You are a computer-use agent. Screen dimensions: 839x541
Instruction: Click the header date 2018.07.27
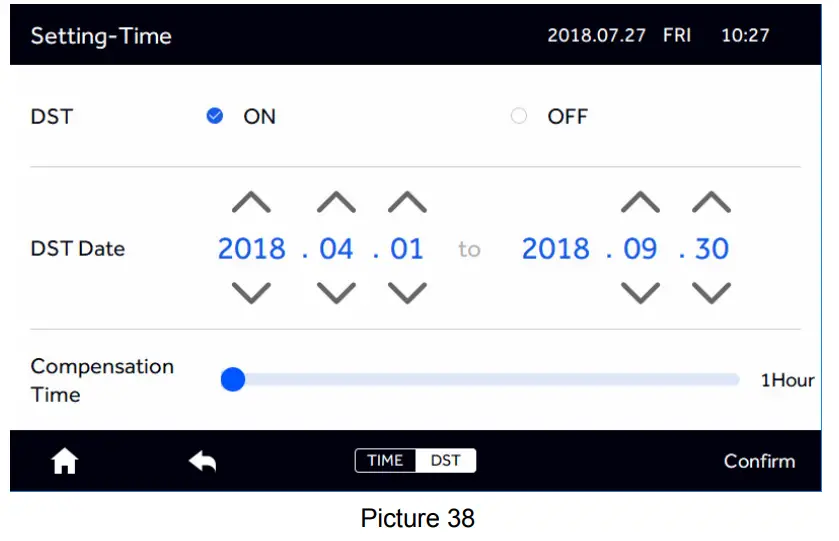(595, 36)
